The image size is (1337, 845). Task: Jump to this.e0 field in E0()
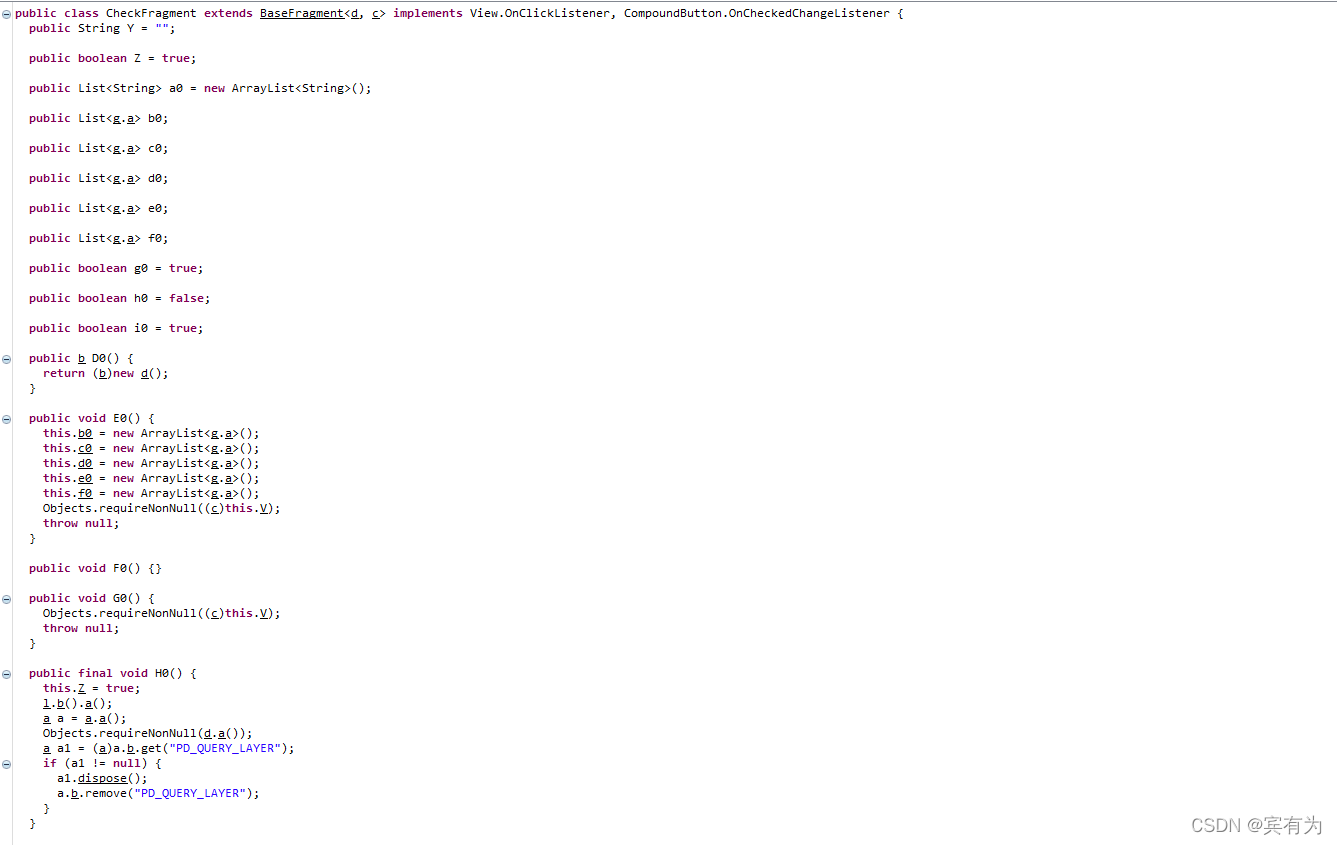pyautogui.click(x=84, y=478)
